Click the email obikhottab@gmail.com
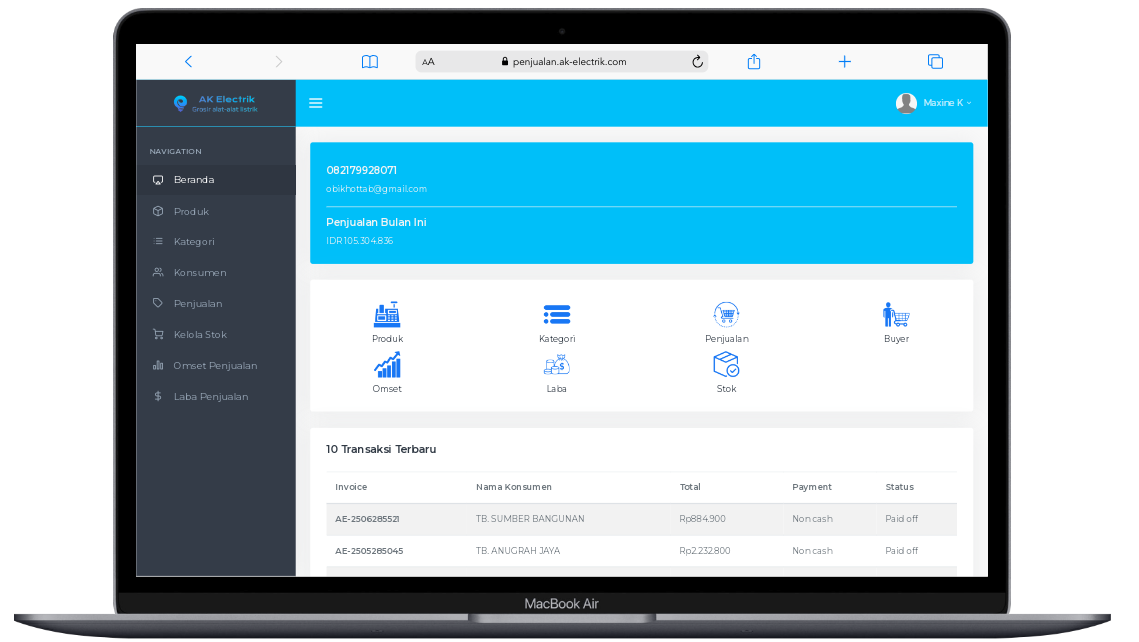Viewport: 1139px width, 642px height. coord(376,189)
